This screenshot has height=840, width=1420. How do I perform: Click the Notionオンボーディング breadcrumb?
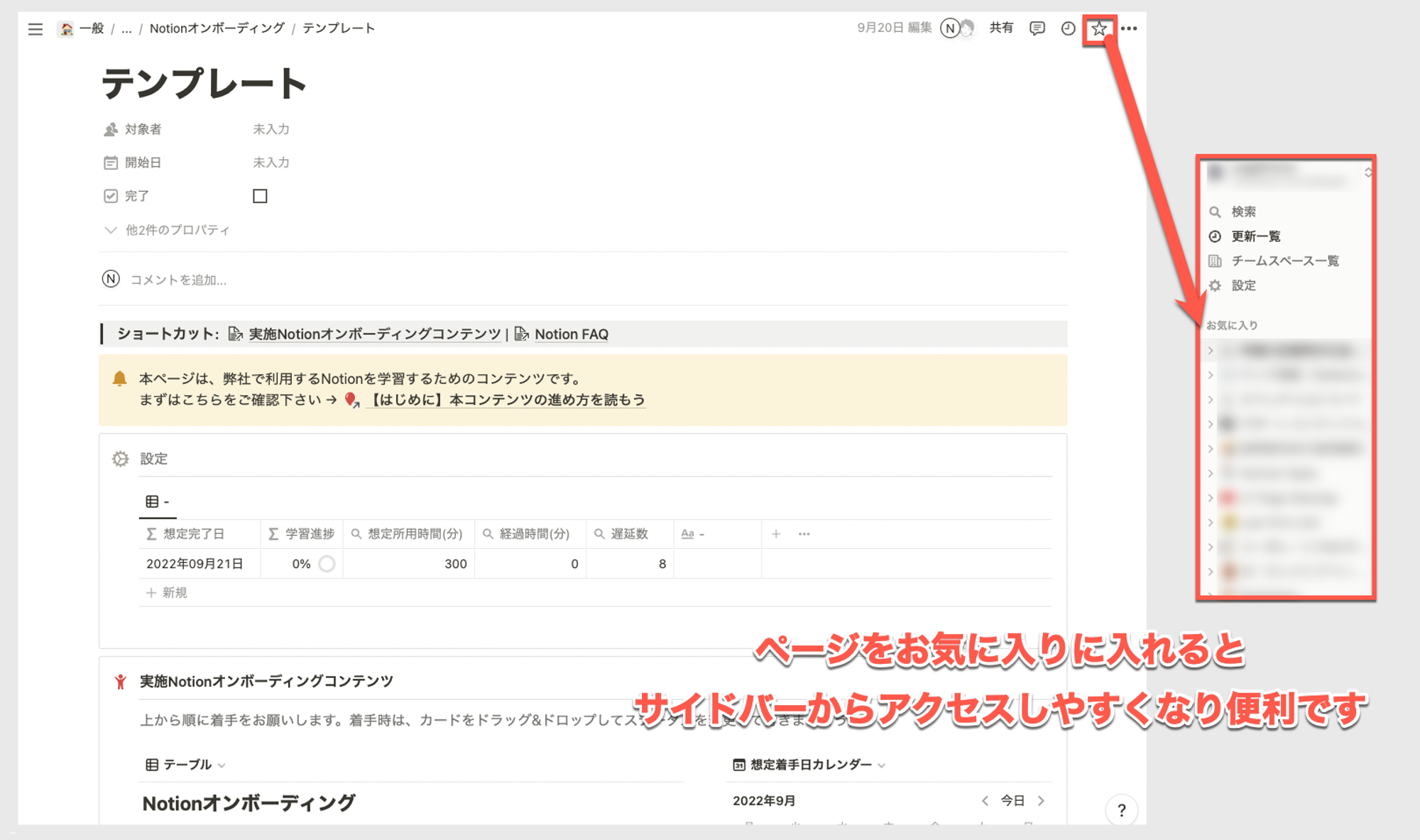217,28
